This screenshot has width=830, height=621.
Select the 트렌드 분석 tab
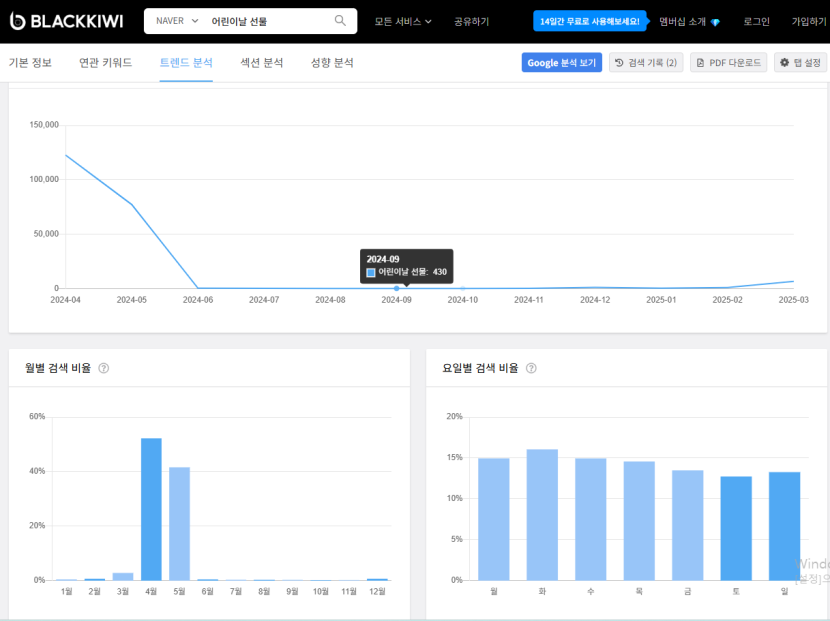[186, 62]
